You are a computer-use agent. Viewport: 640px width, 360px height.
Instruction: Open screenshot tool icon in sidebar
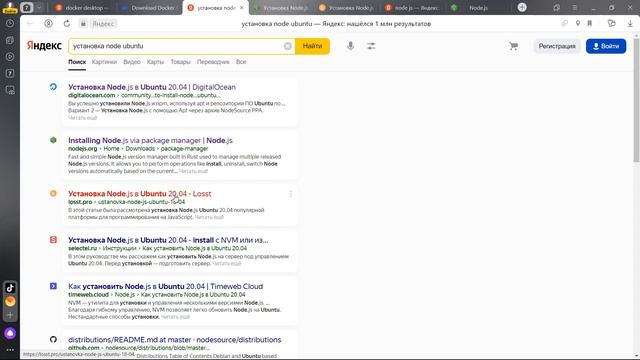[x=10, y=90]
